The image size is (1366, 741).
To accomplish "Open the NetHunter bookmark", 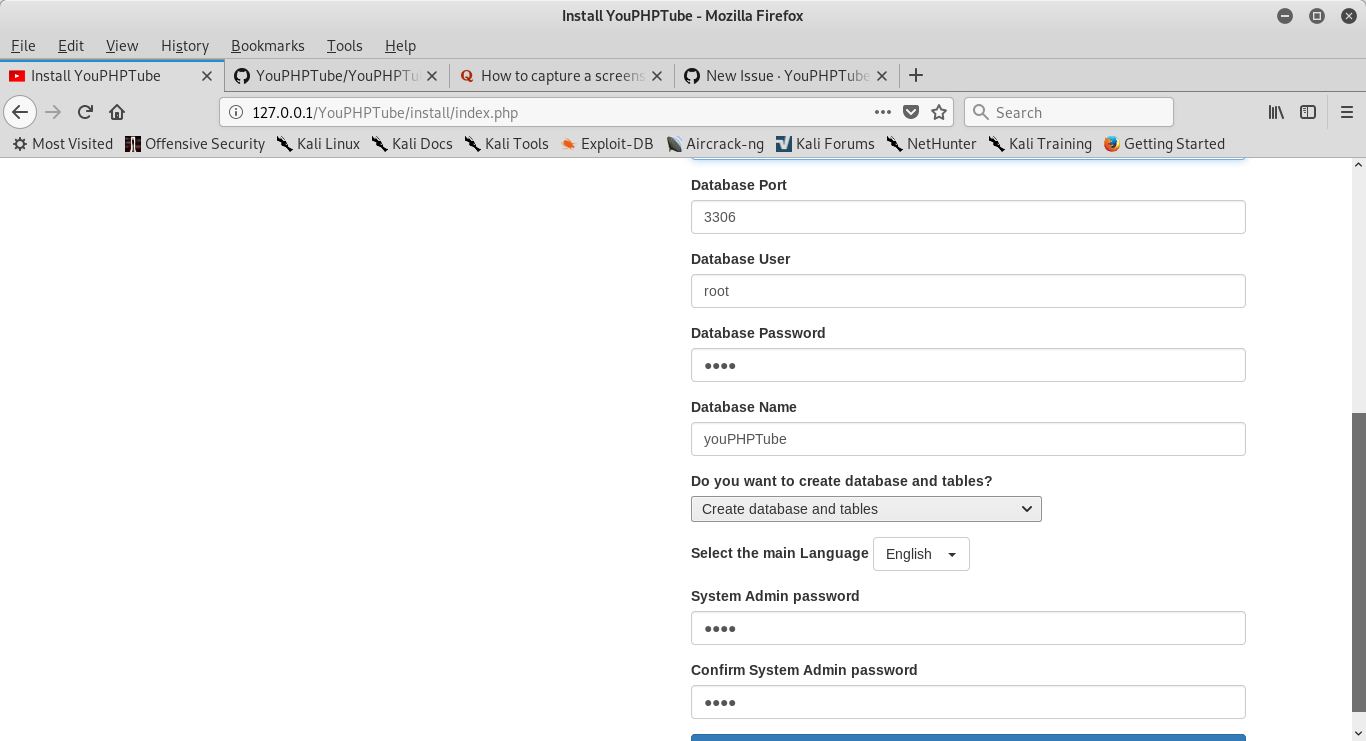I will [931, 144].
